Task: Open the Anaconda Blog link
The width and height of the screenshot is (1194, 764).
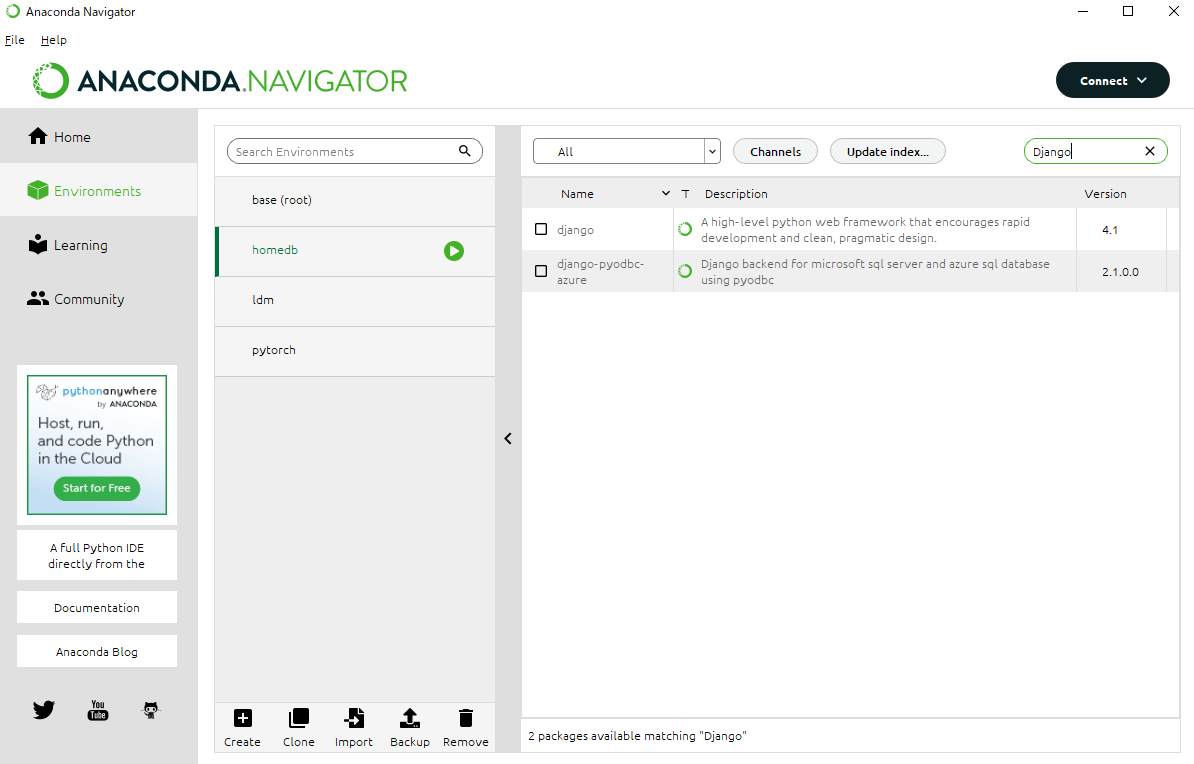Action: [x=97, y=651]
